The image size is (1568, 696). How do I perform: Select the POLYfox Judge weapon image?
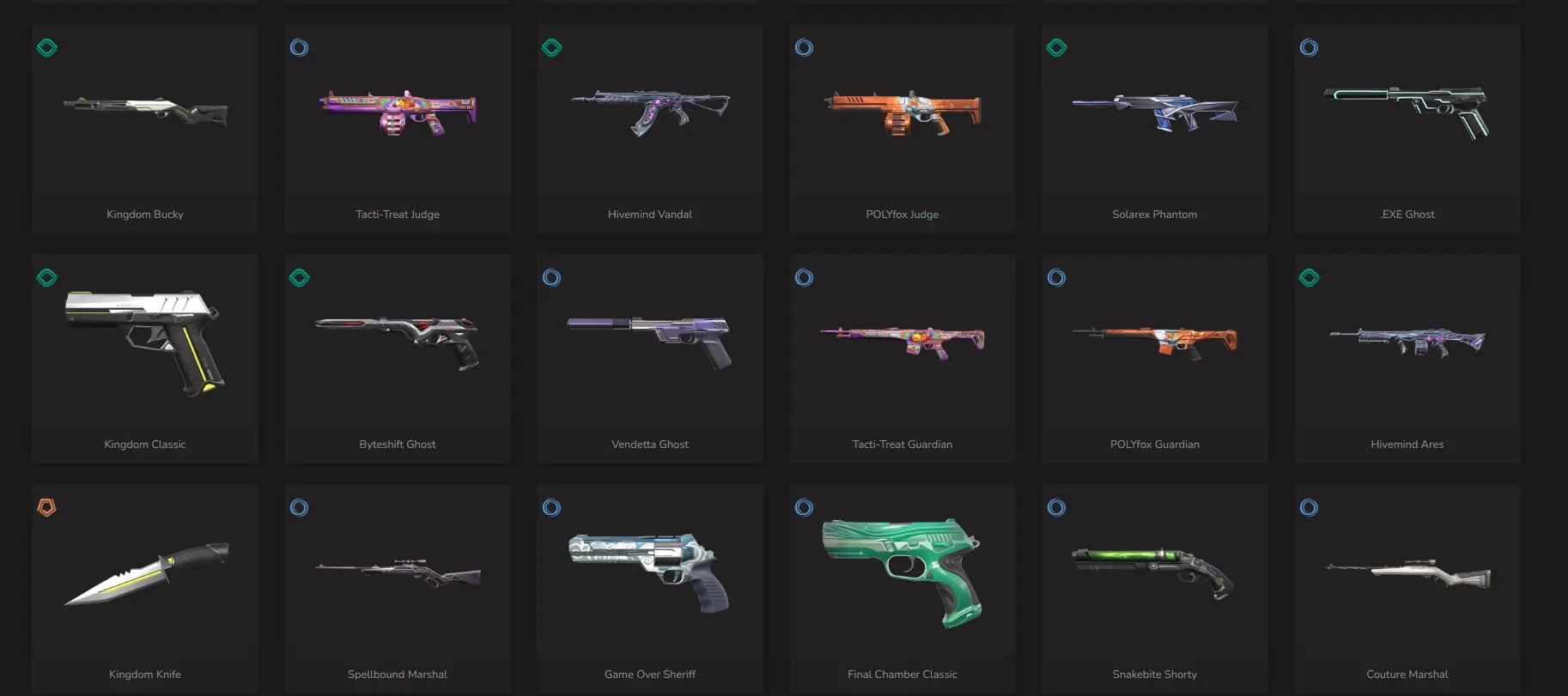[903, 112]
